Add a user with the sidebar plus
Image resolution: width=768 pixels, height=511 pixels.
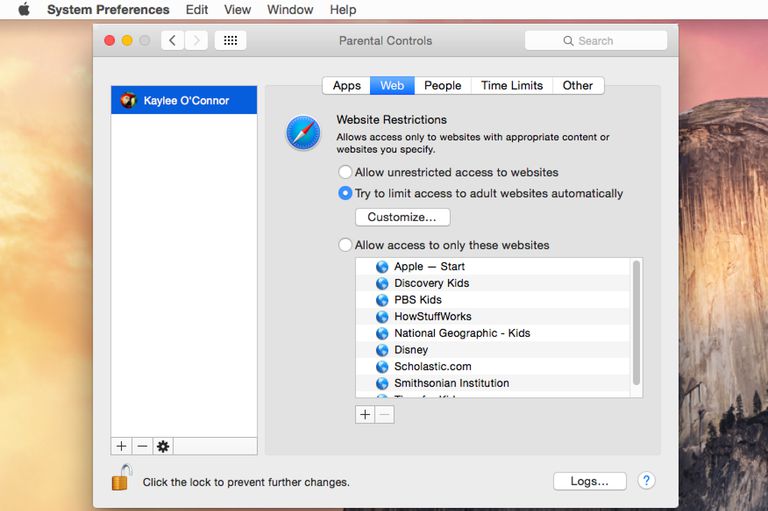pos(121,446)
